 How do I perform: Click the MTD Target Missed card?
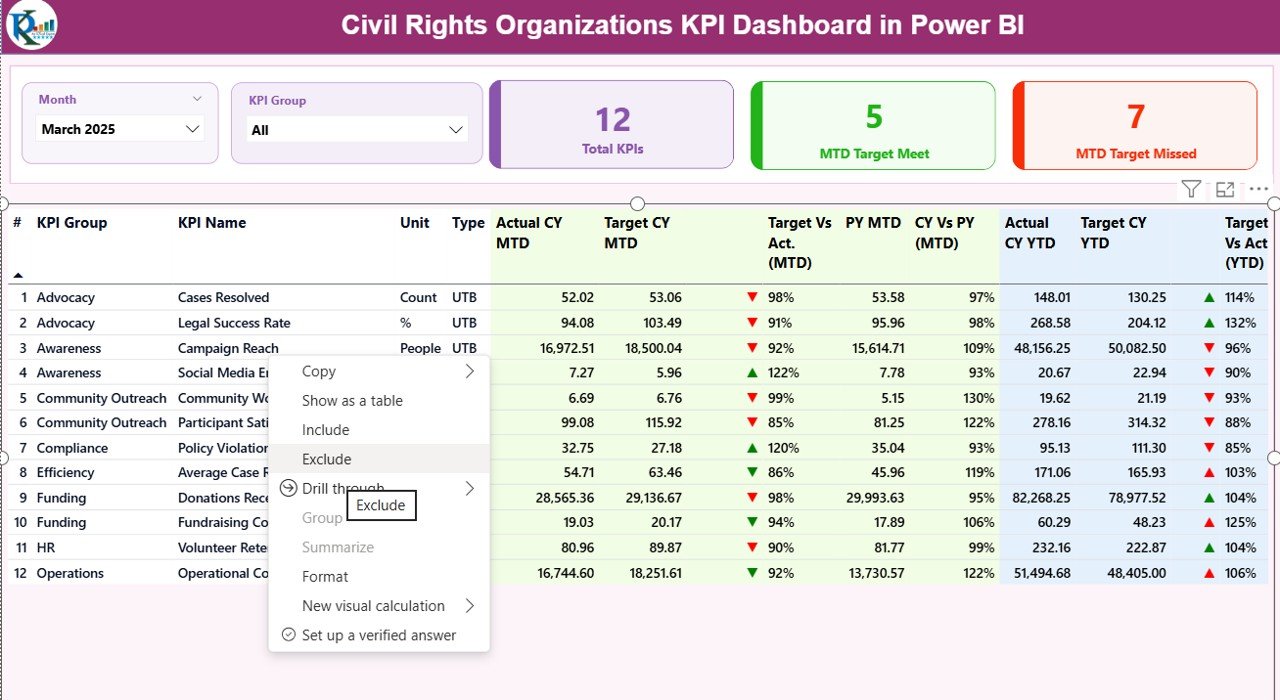tap(1135, 126)
